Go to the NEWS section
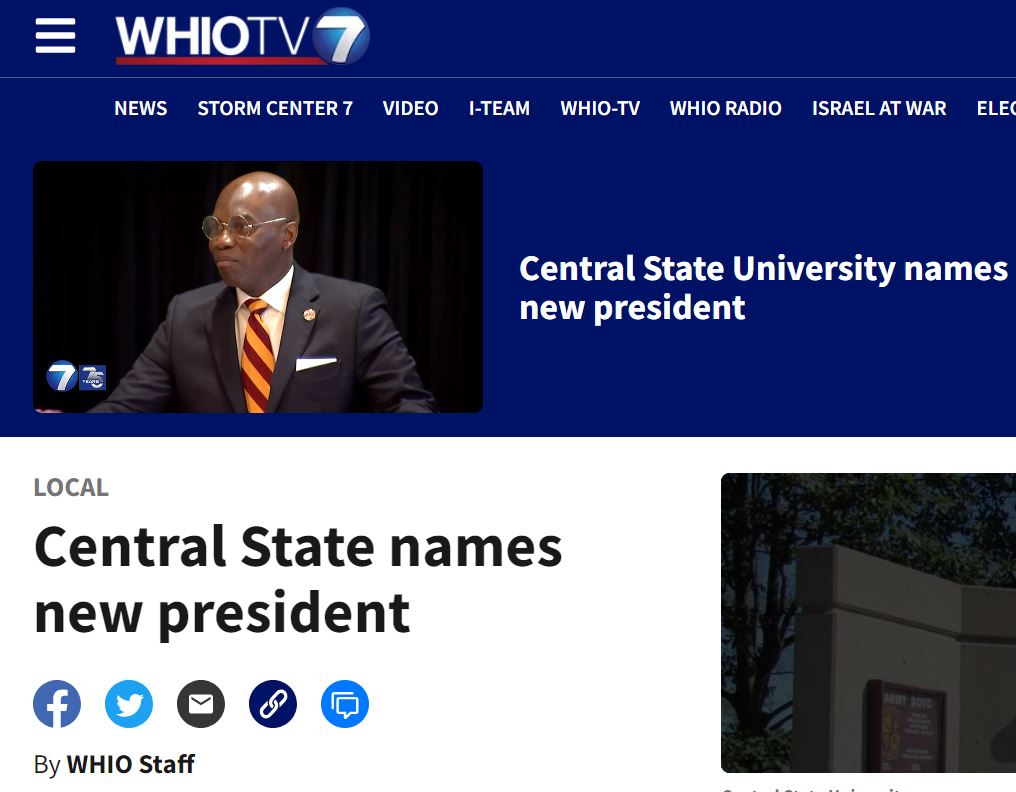This screenshot has height=792, width=1016. [x=141, y=108]
